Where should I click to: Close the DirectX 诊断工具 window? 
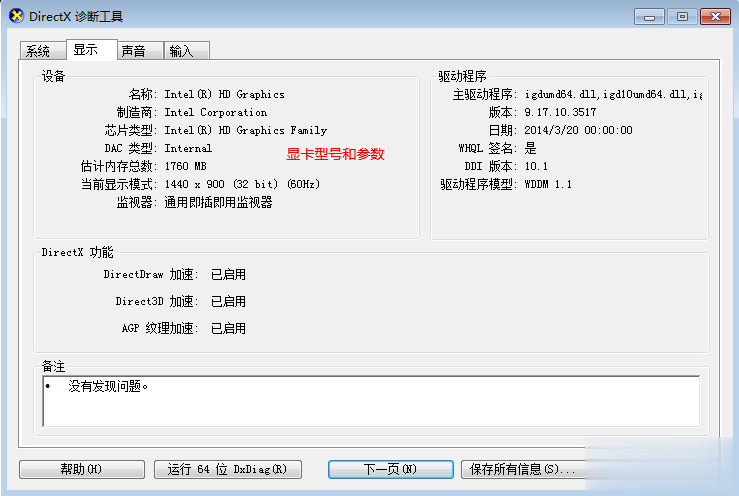[715, 17]
